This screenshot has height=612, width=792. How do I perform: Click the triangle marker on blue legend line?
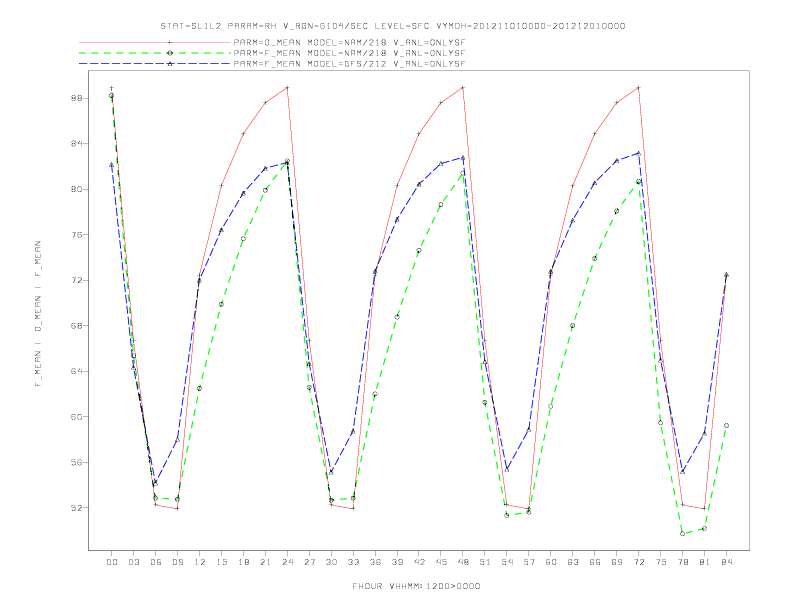tap(170, 64)
